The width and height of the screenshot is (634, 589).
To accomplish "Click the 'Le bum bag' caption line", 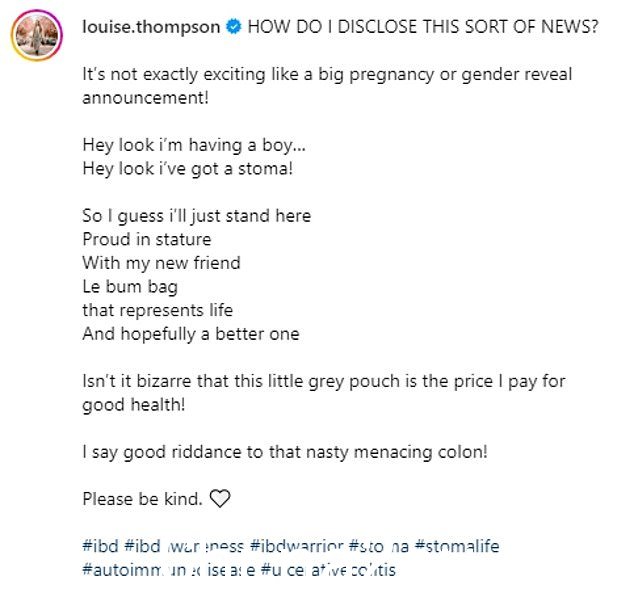I will tap(130, 287).
